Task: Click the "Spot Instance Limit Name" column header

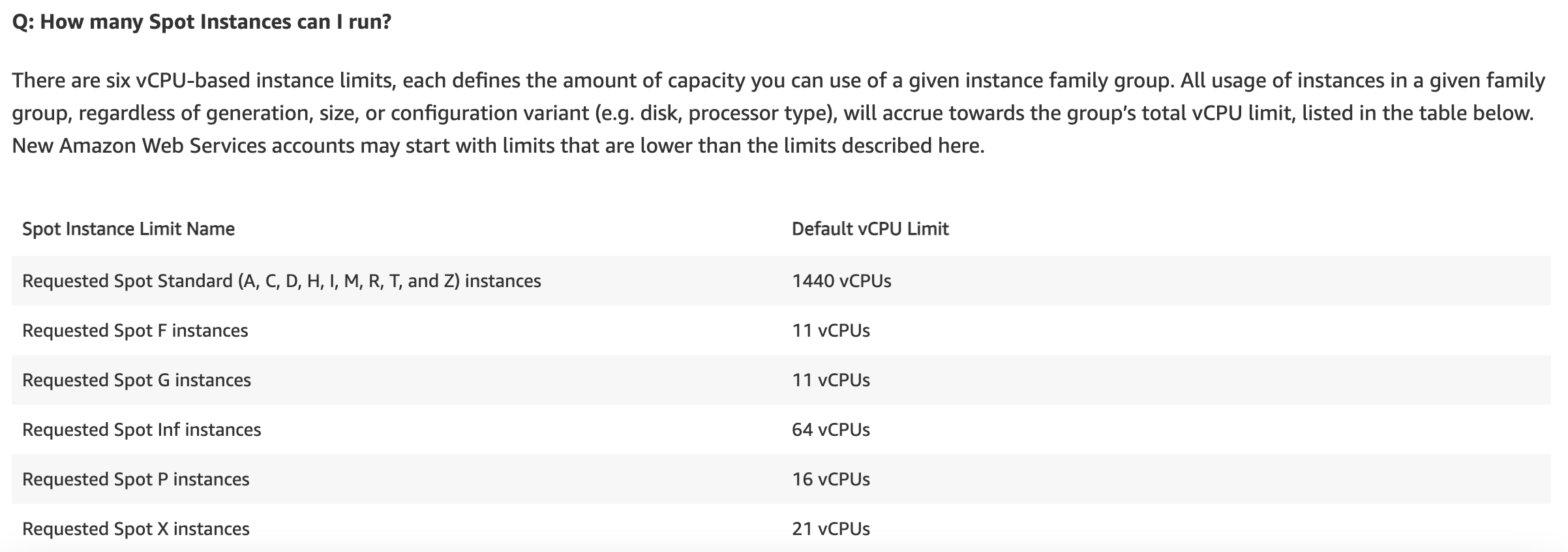Action: (x=128, y=229)
